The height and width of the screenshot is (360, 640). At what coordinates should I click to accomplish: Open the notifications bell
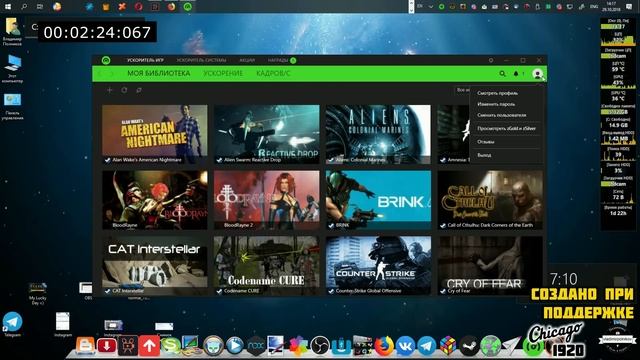(516, 74)
